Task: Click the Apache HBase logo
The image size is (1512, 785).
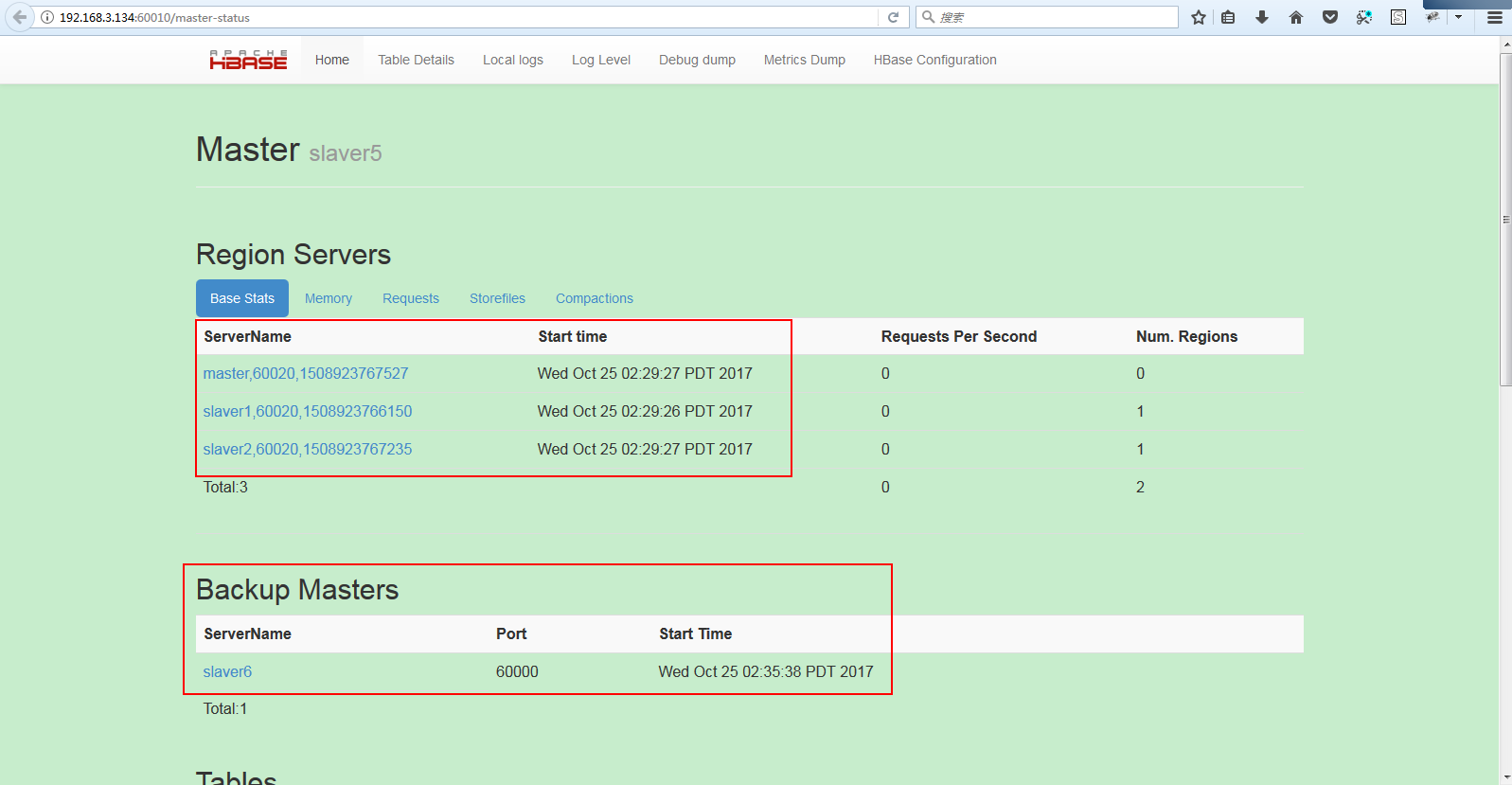Action: click(248, 60)
